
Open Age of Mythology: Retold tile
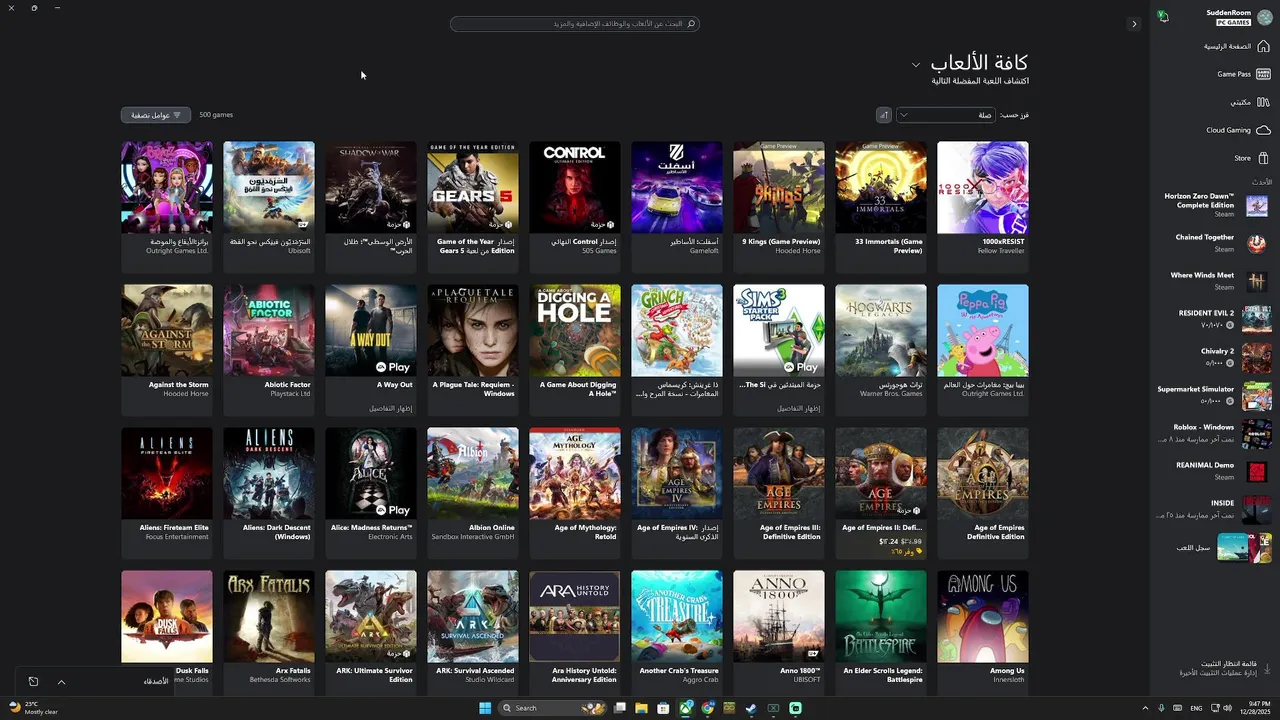[x=575, y=492]
